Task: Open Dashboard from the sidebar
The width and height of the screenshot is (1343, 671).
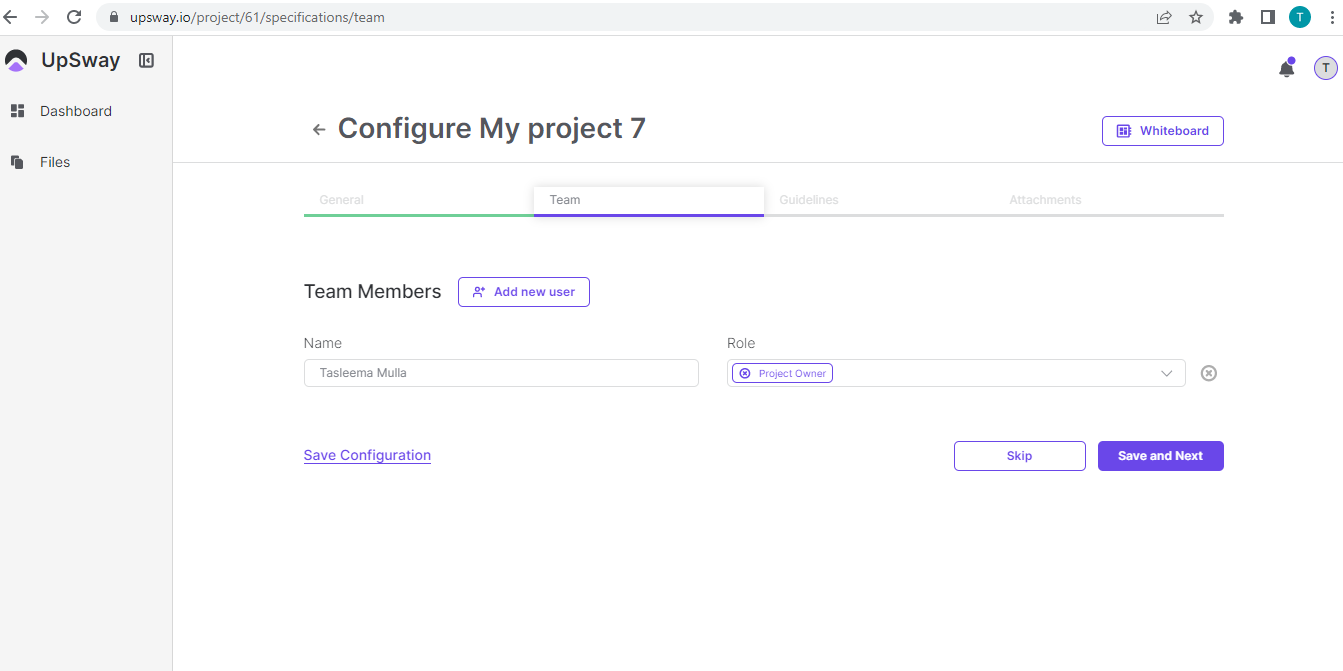Action: click(x=75, y=111)
